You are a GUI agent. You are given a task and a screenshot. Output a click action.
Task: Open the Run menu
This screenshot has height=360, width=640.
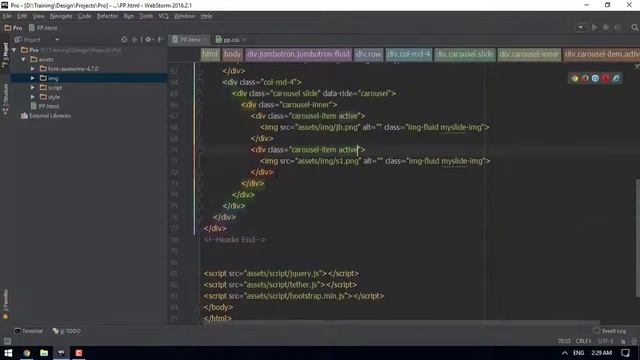(129, 16)
